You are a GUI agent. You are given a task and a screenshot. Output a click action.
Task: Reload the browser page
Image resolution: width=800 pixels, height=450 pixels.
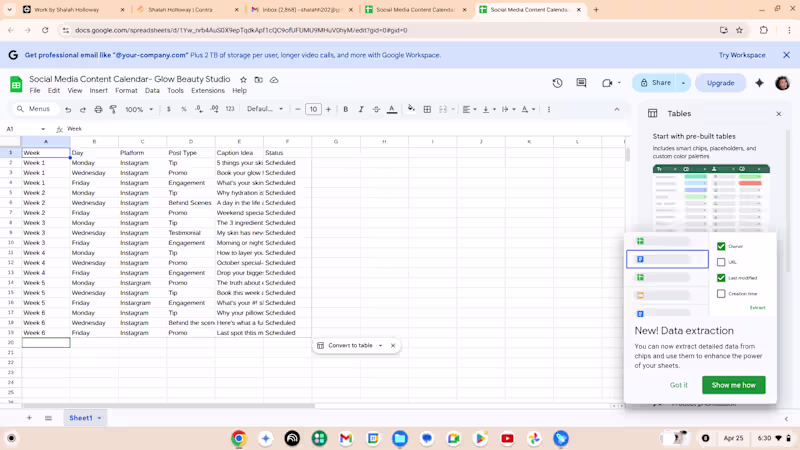(45, 30)
